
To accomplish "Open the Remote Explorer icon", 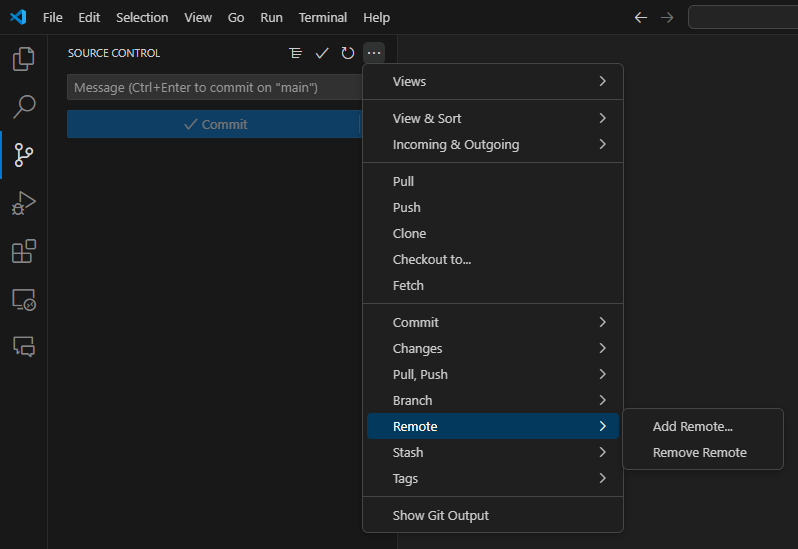I will point(23,299).
